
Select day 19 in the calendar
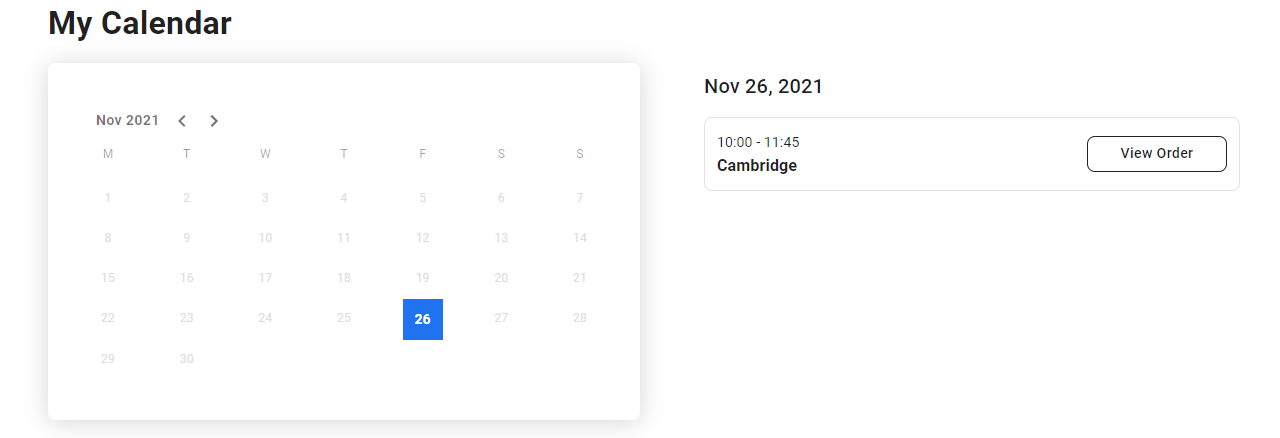pos(423,278)
